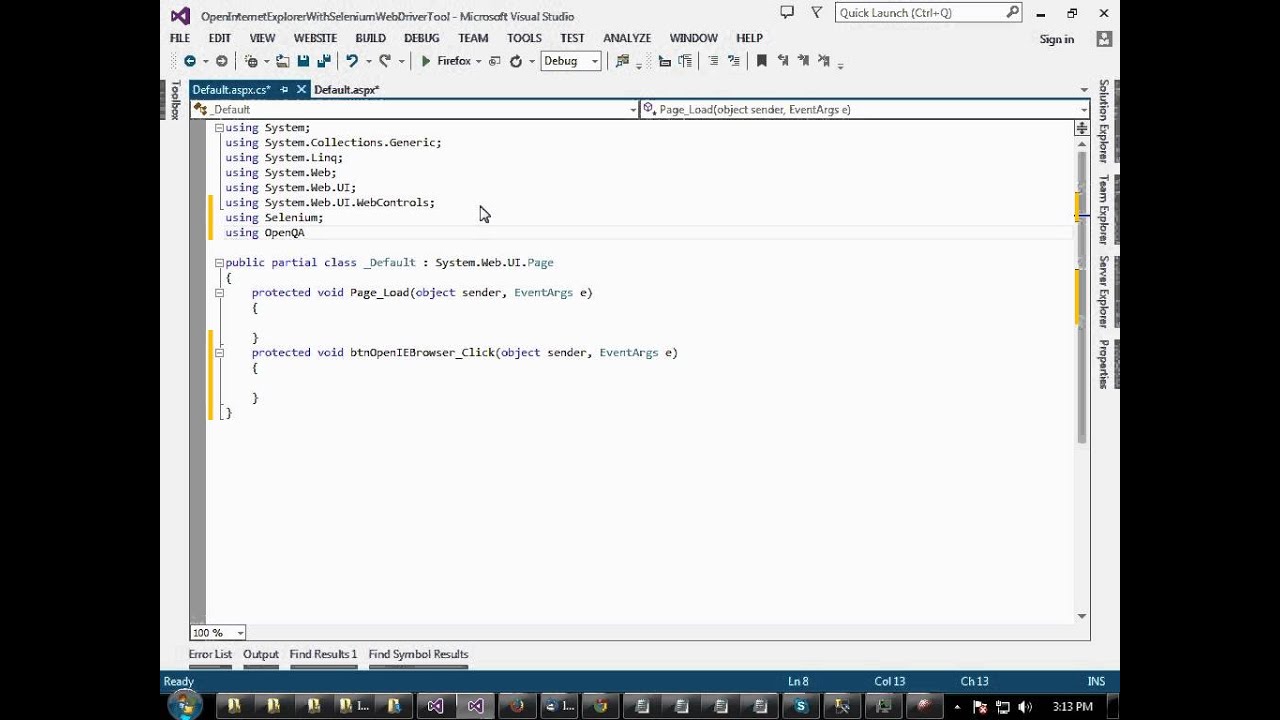This screenshot has width=1280, height=720.
Task: Open the notifications flag icon
Action: click(x=787, y=12)
